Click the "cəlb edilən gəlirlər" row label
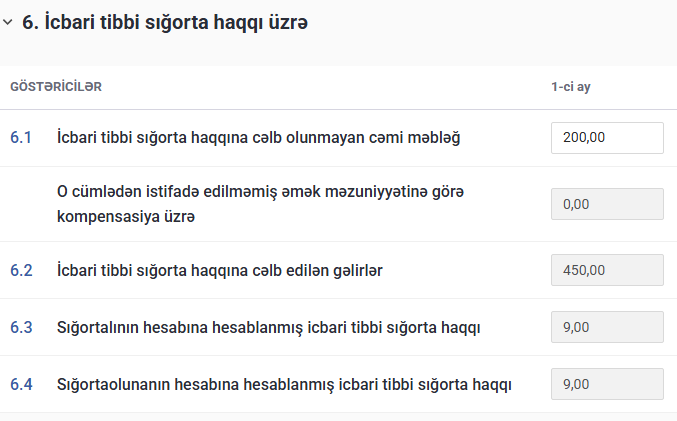Image resolution: width=677 pixels, height=421 pixels. tap(221, 270)
